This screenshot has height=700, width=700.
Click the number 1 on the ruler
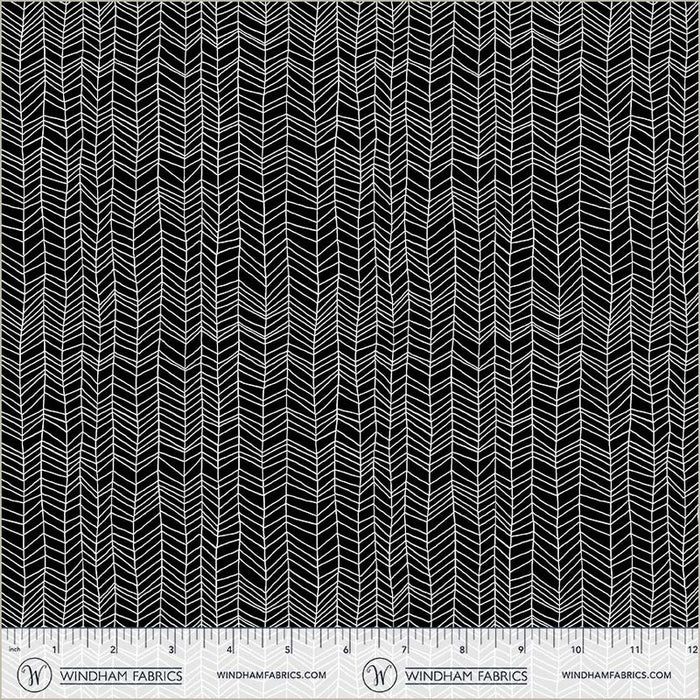tap(55, 651)
